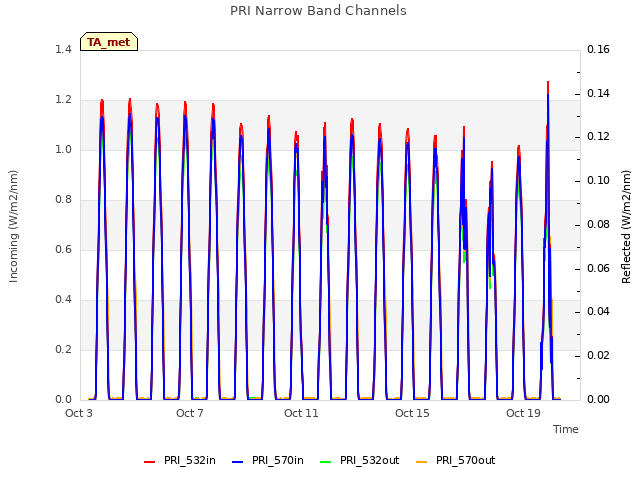Click the 0.12 right axis tick label

coord(598,136)
